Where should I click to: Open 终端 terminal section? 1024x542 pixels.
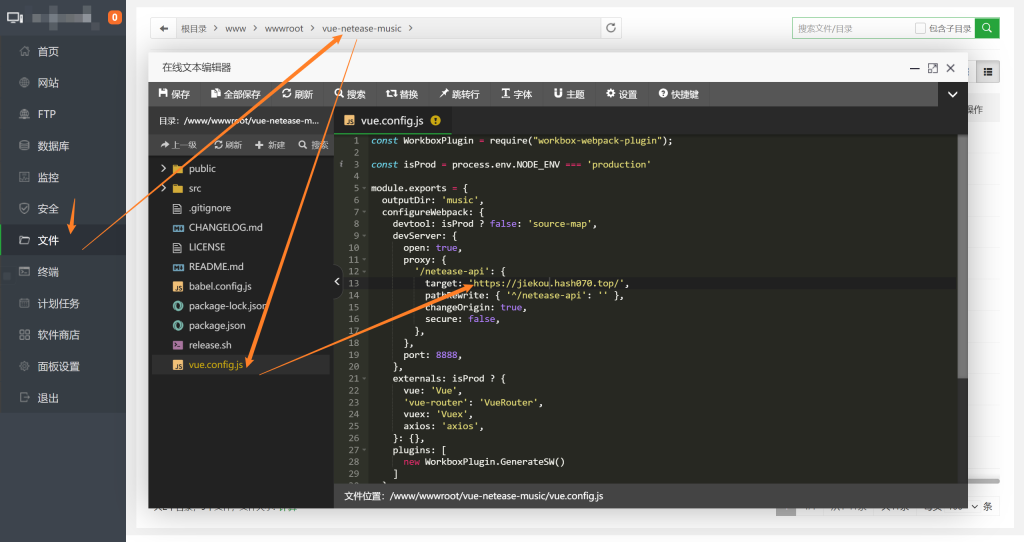[x=47, y=272]
